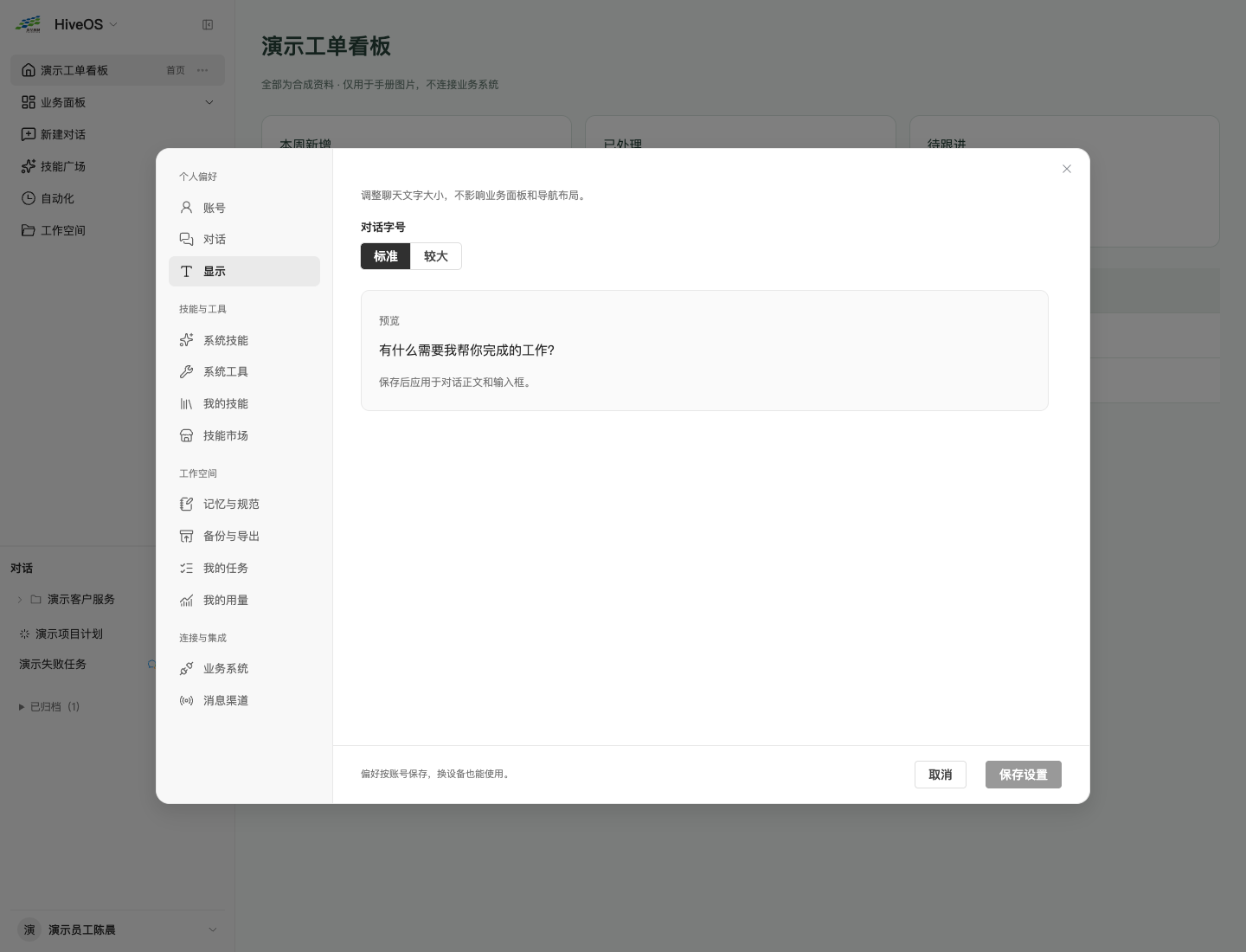Open the HiveOS workspace dropdown chevron
The image size is (1246, 952).
[113, 24]
